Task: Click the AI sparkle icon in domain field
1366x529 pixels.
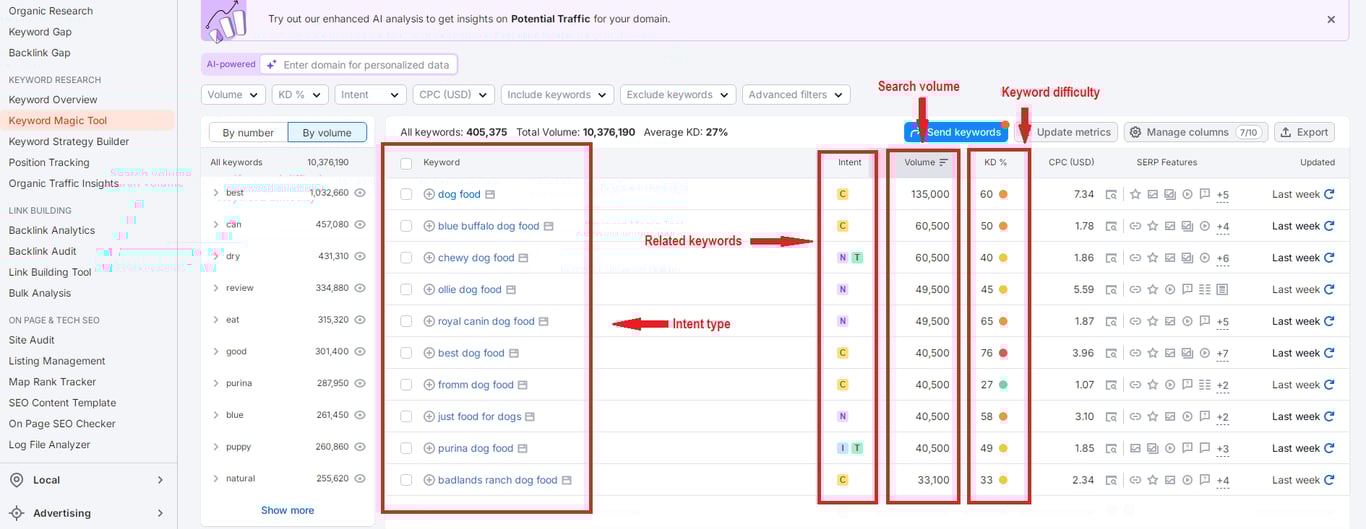Action: pyautogui.click(x=271, y=65)
